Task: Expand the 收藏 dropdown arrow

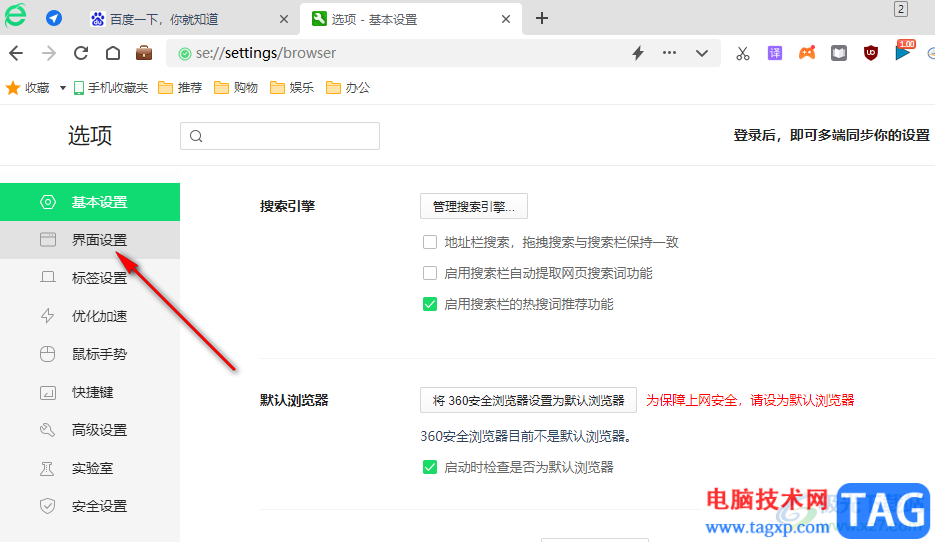Action: pos(63,88)
